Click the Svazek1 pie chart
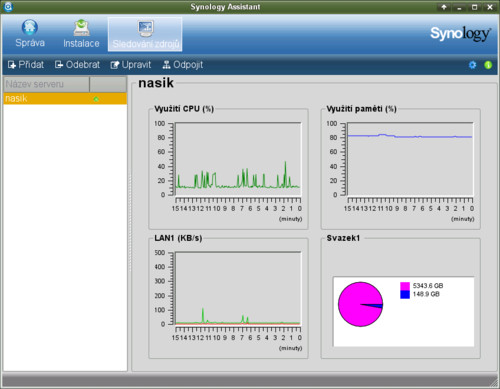The width and height of the screenshot is (500, 389). pos(360,304)
